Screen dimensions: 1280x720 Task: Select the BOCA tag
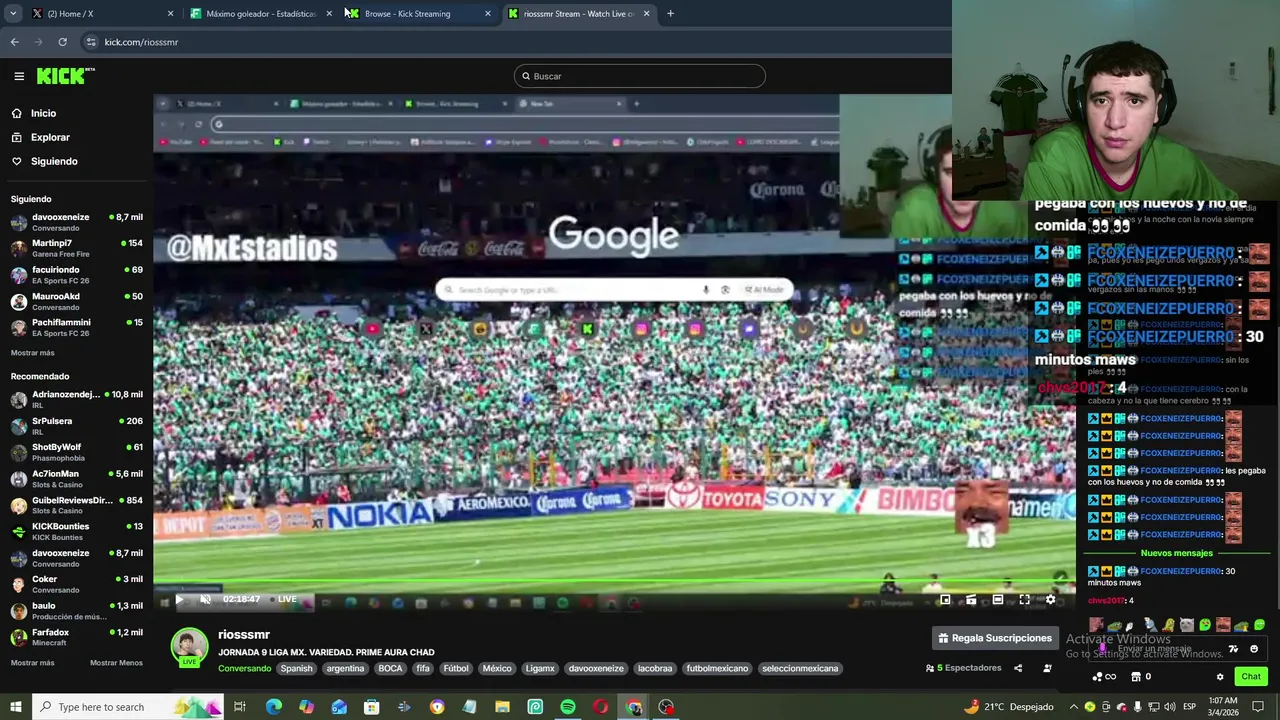point(390,668)
